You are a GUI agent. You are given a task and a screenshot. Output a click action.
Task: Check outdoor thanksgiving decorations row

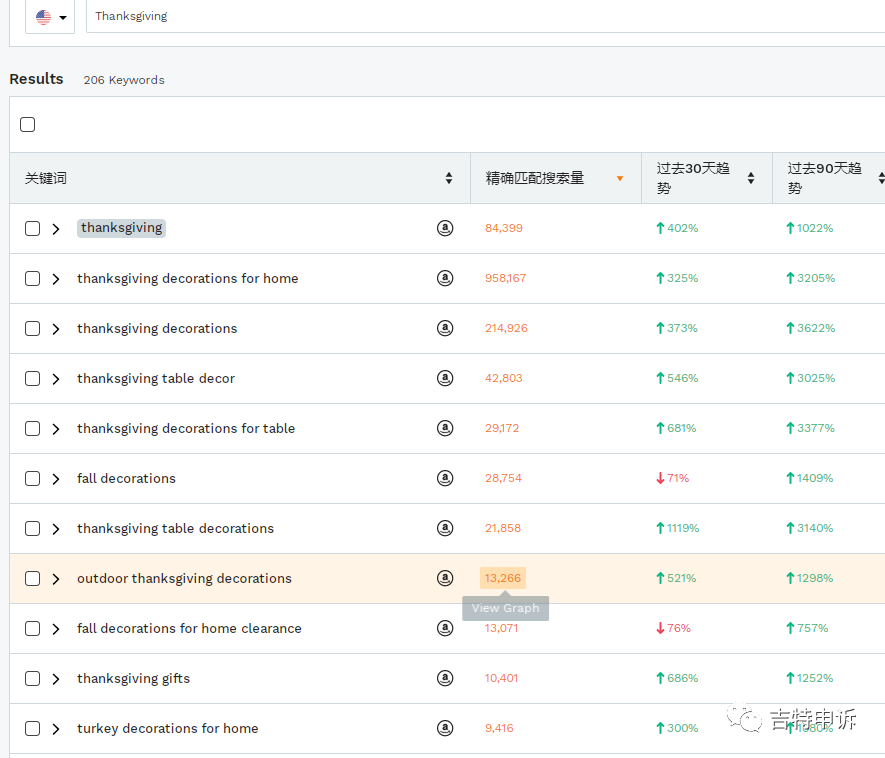coord(33,579)
